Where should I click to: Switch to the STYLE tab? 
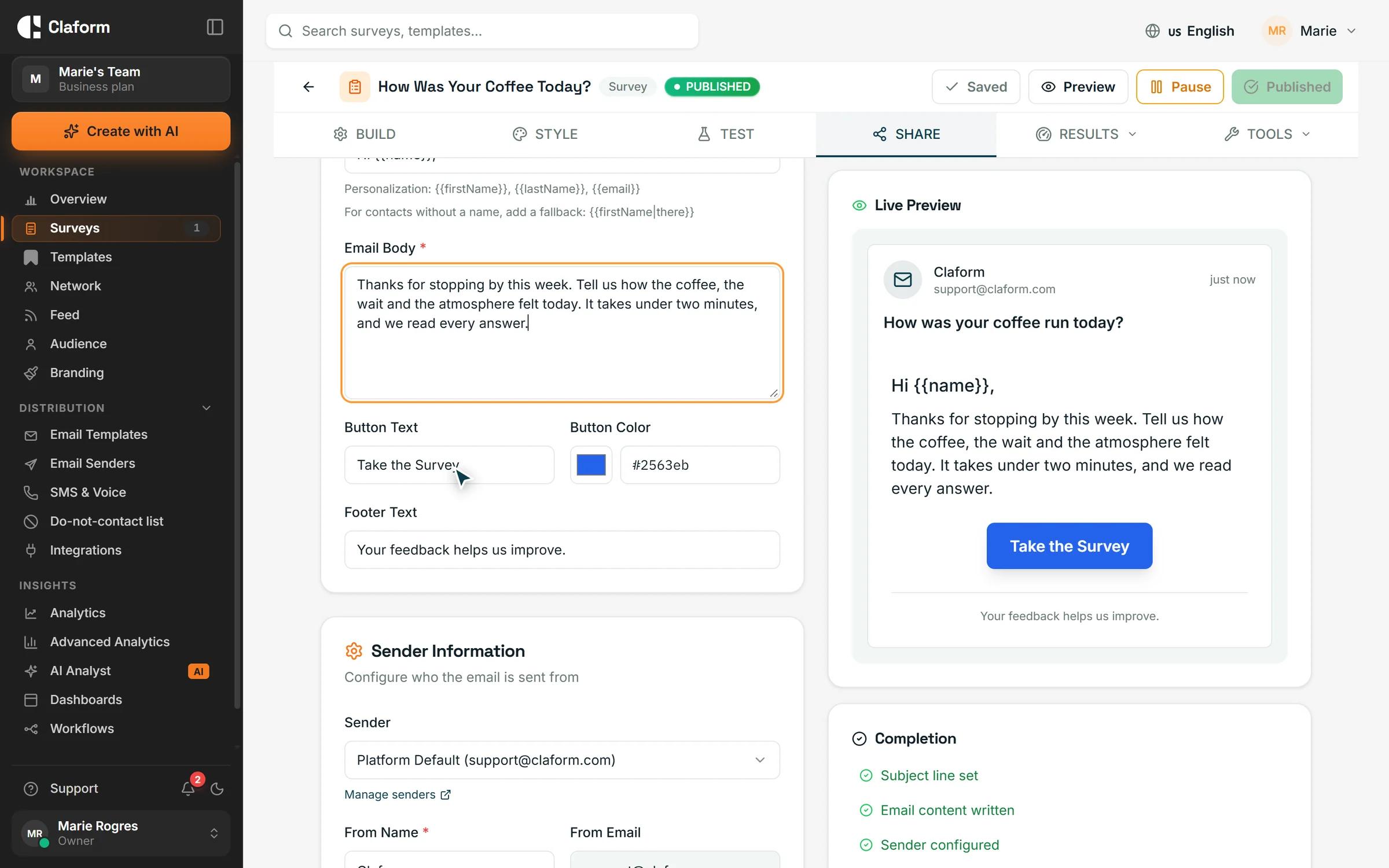(x=545, y=134)
